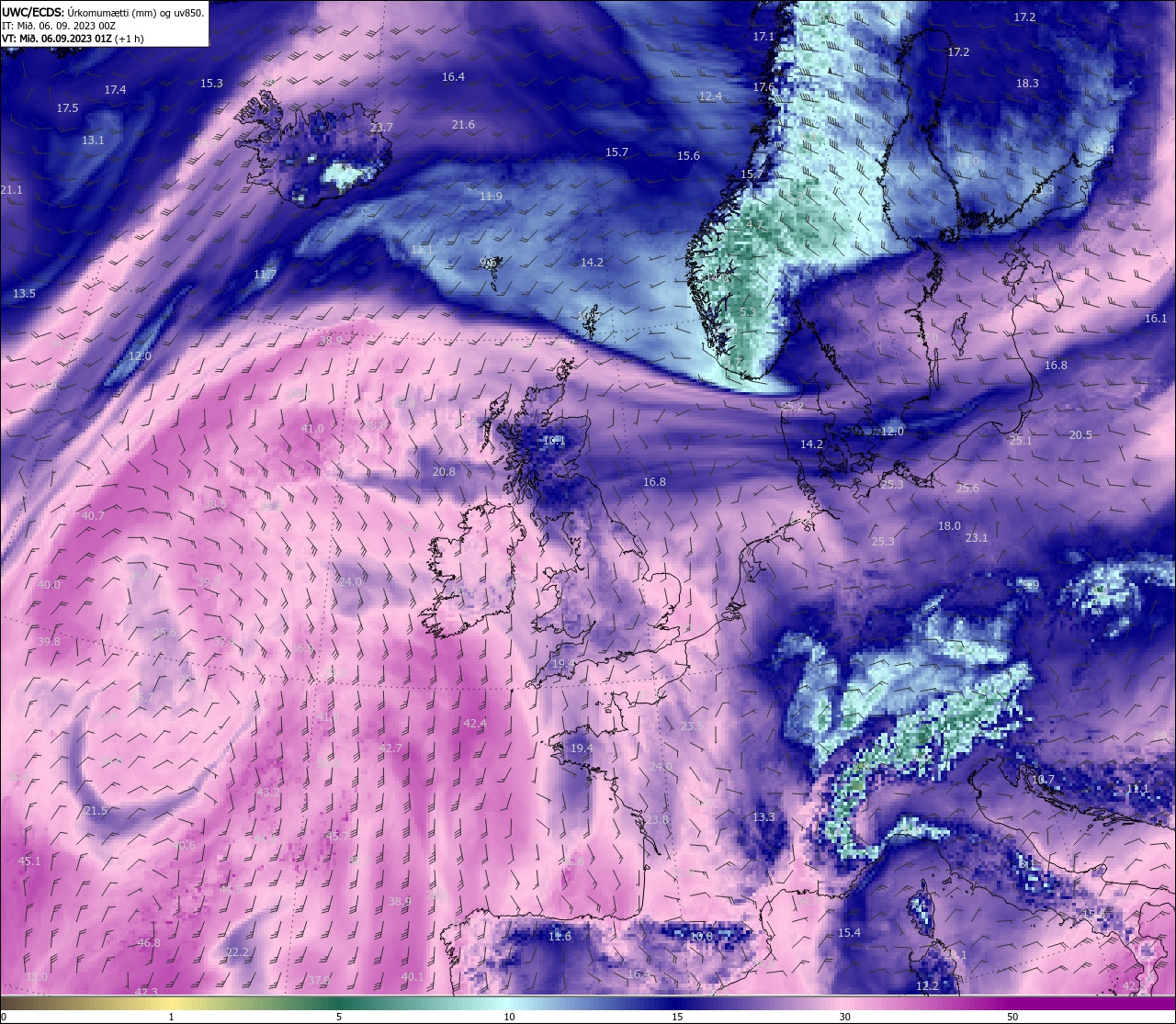Click the 13.1 value label
This screenshot has width=1176, height=1024.
coord(93,141)
